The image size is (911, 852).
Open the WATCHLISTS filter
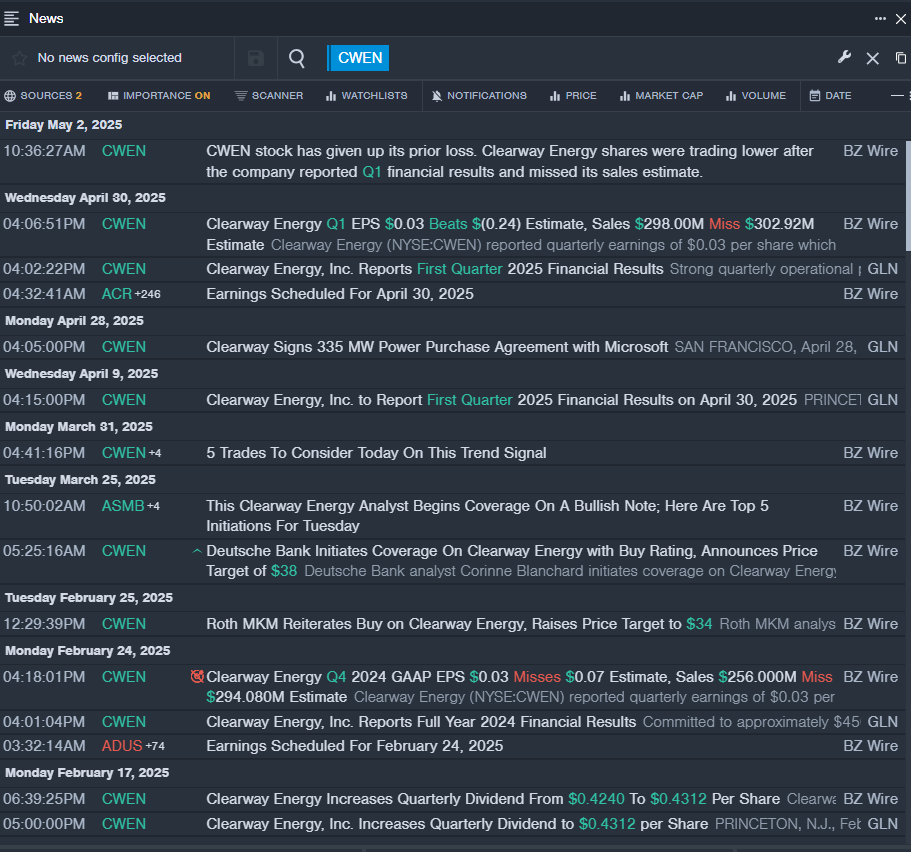pos(367,95)
